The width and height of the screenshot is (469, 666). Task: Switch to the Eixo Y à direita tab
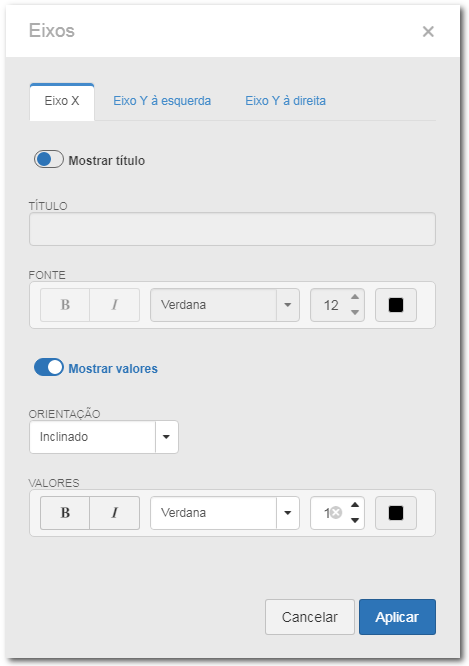[285, 101]
